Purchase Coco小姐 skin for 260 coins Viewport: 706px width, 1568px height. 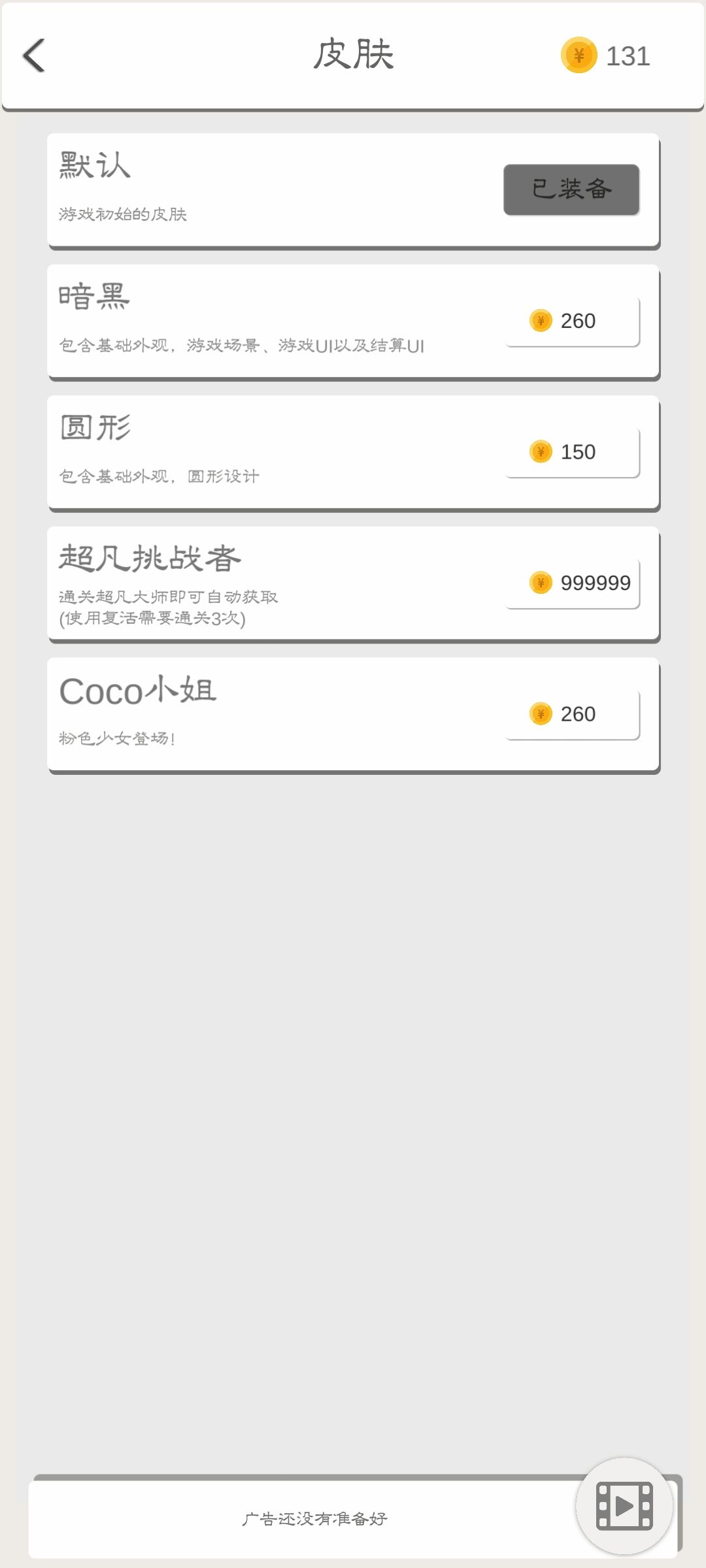click(x=573, y=713)
